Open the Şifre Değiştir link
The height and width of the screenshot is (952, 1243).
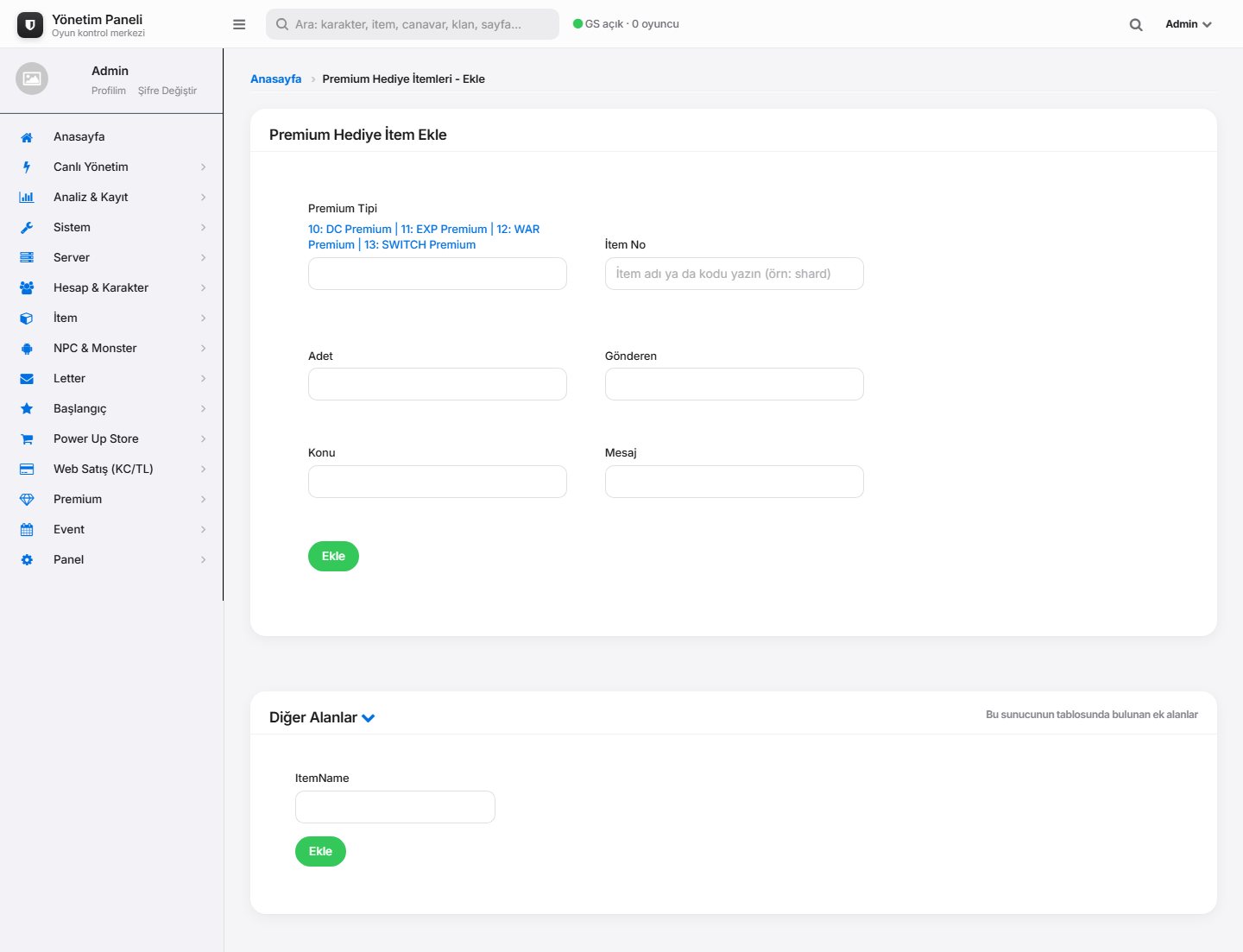167,91
